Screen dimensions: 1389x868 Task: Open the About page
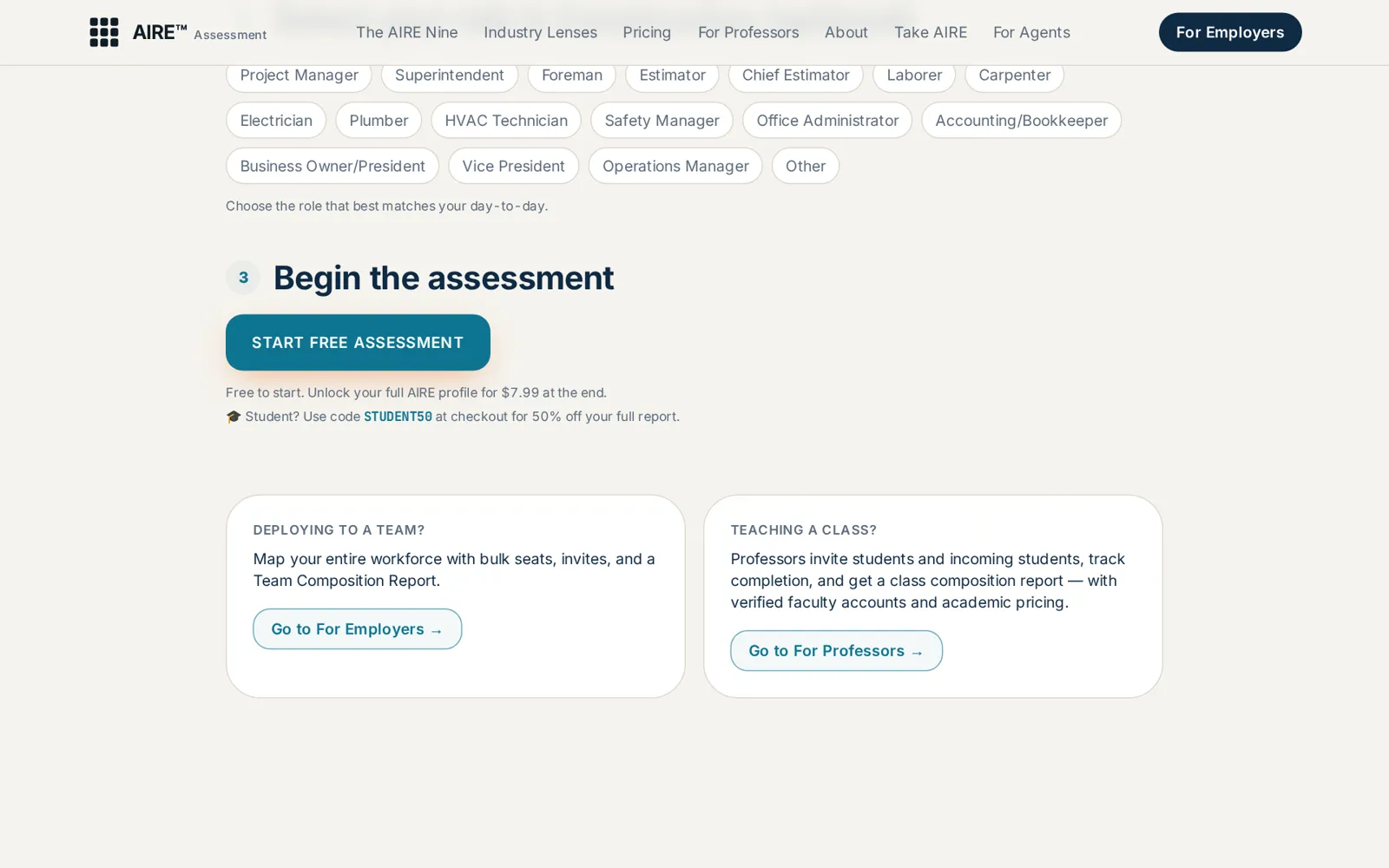point(846,32)
